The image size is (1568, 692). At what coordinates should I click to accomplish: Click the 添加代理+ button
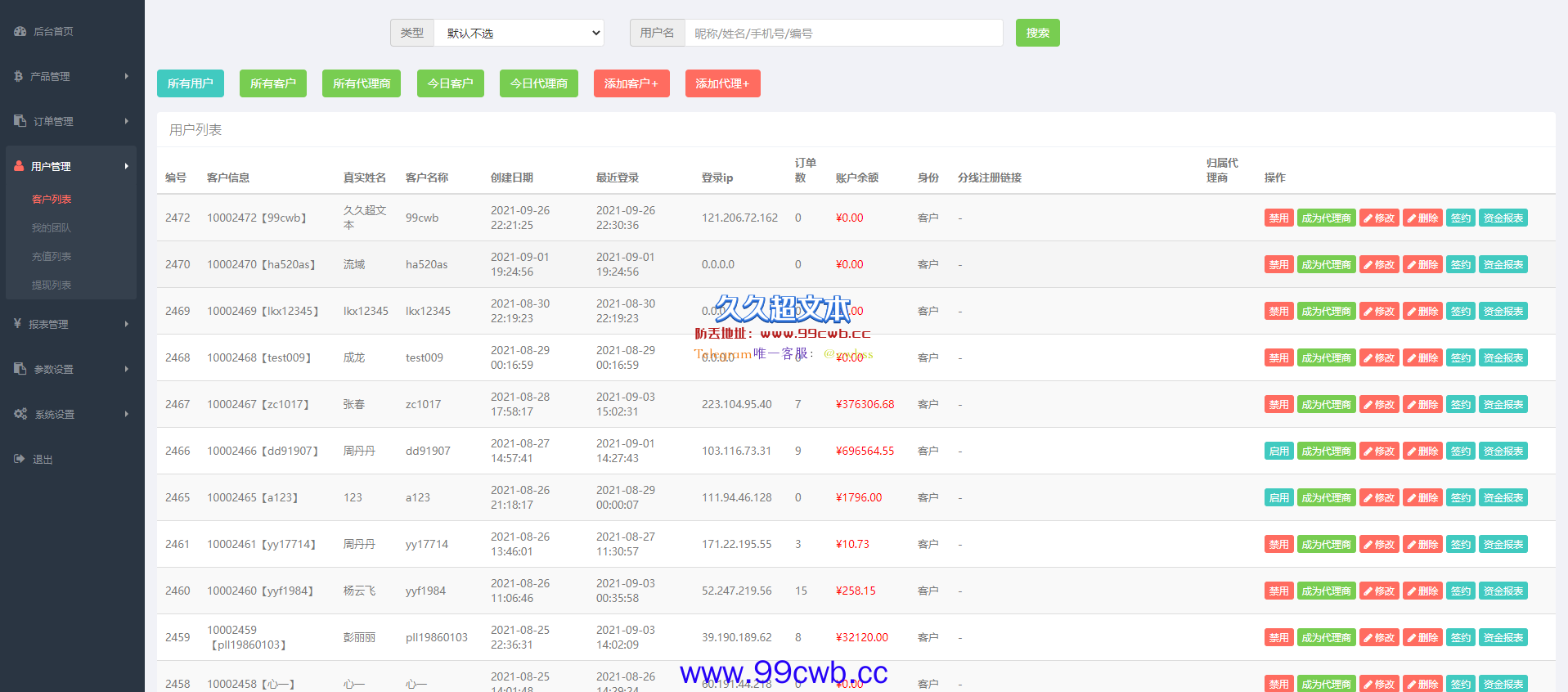tap(723, 83)
